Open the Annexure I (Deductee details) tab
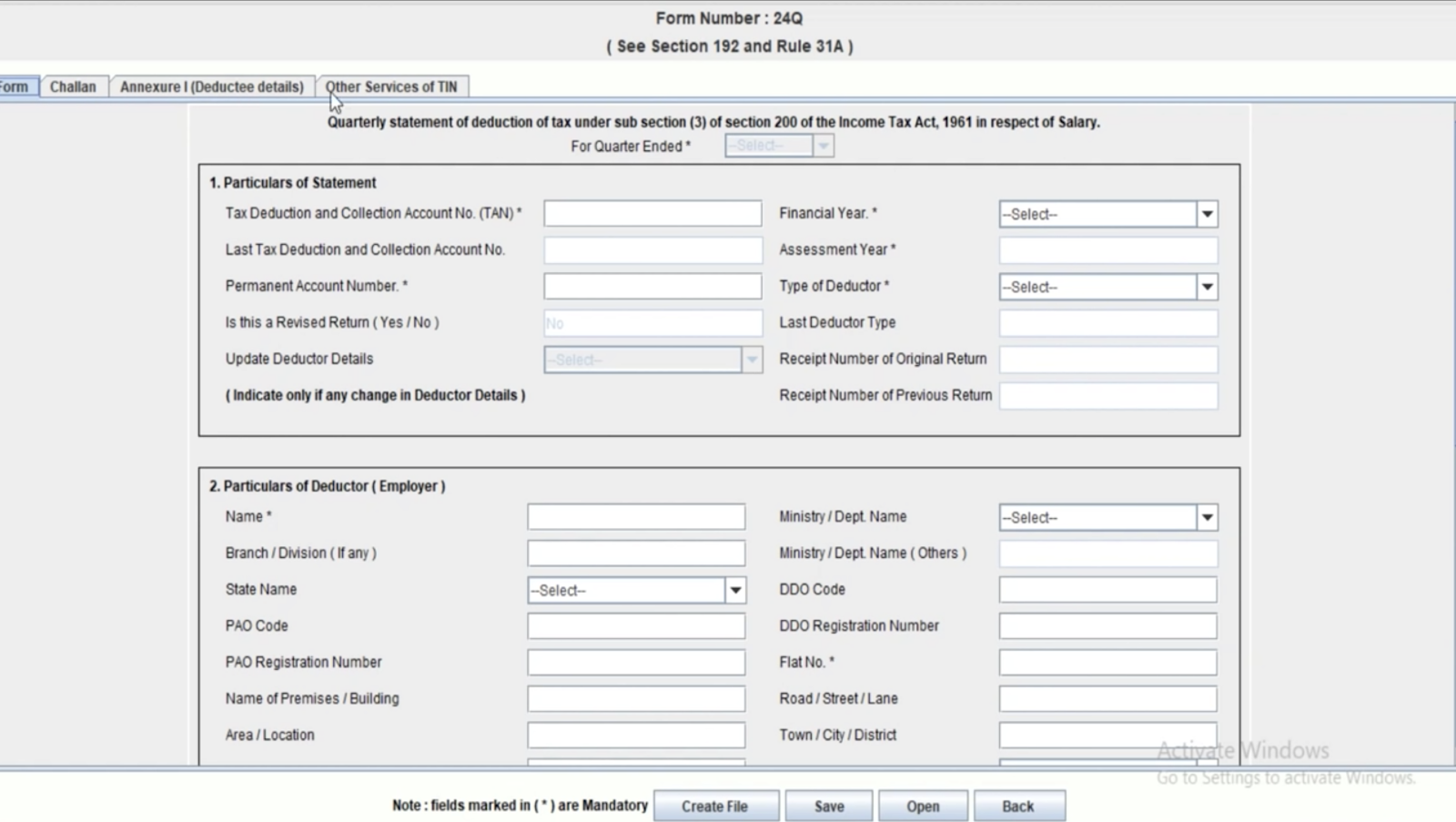 tap(210, 86)
